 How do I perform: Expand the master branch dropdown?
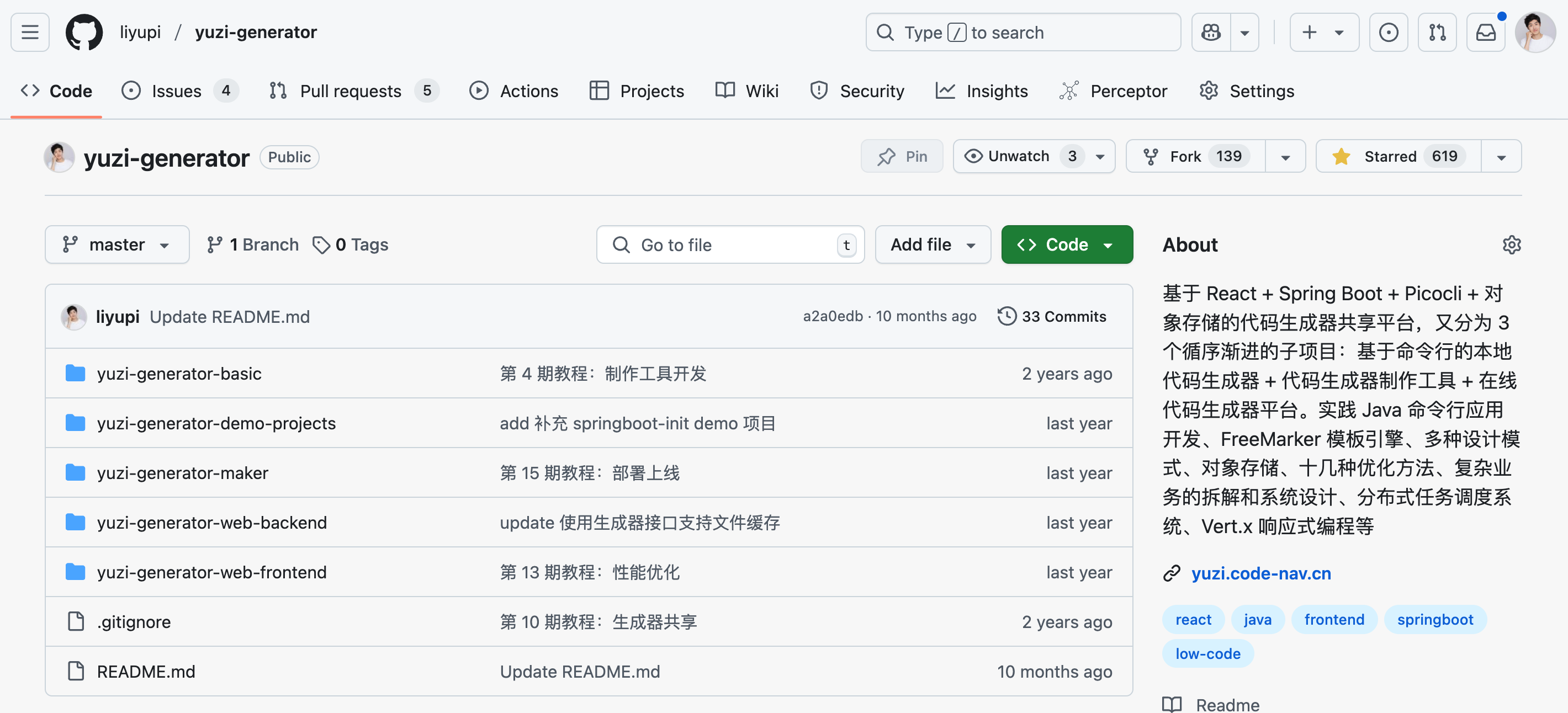(117, 244)
